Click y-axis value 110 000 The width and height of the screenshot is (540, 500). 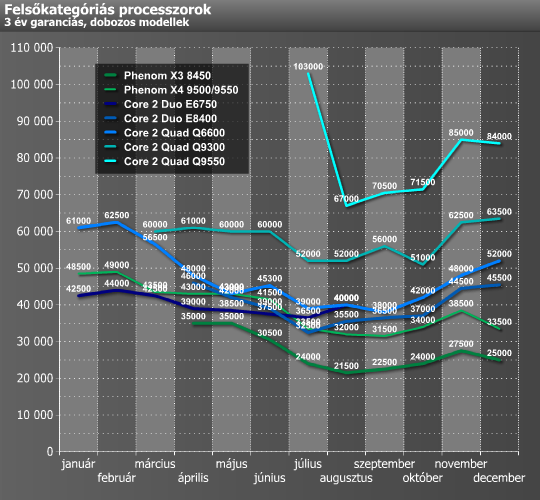tap(32, 48)
